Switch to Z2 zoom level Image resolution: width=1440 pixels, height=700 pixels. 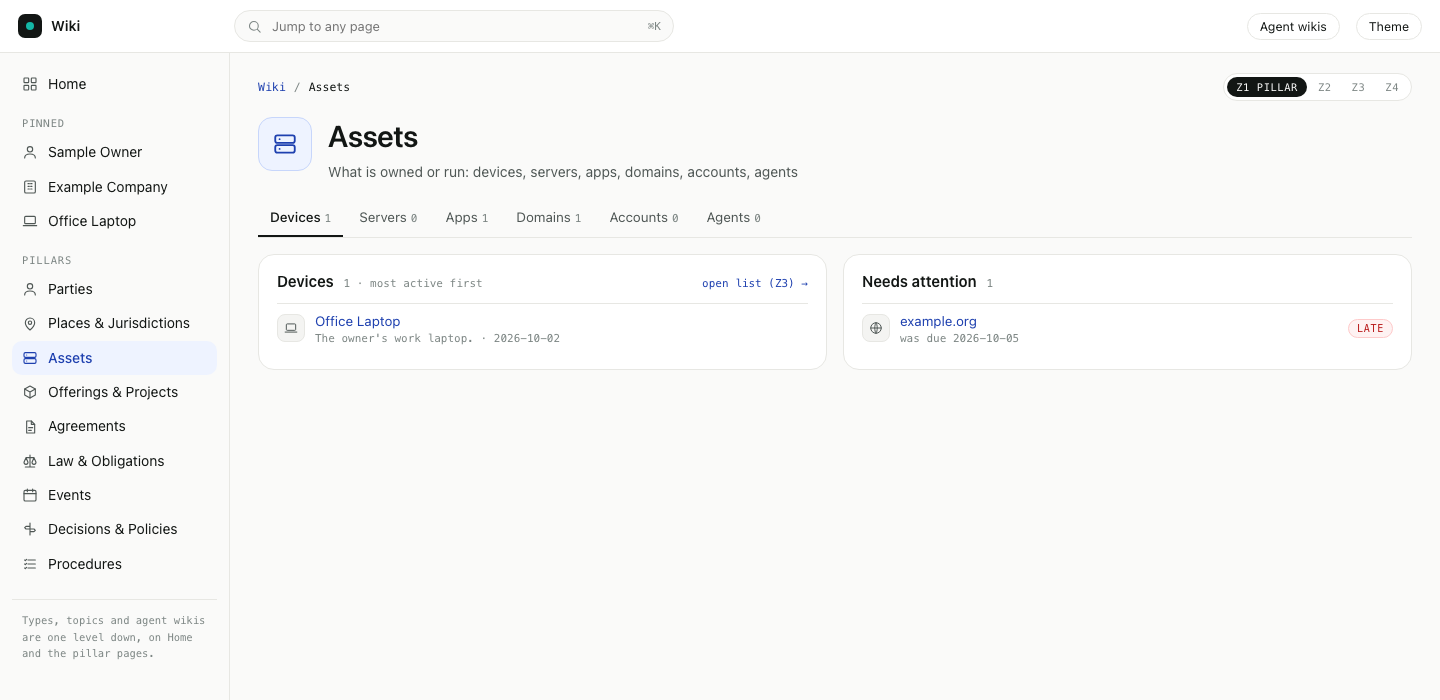point(1324,87)
